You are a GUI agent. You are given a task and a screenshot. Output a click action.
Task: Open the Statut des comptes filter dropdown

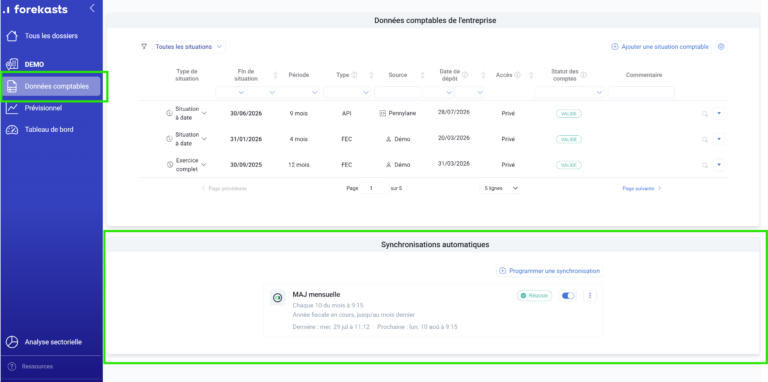[569, 92]
